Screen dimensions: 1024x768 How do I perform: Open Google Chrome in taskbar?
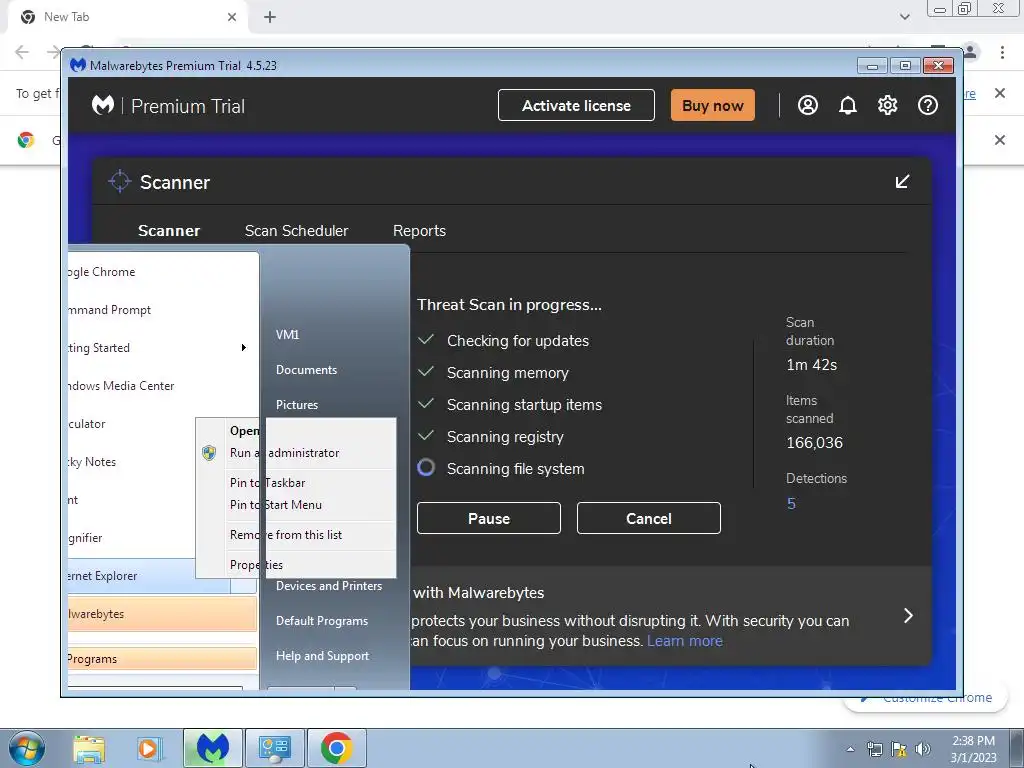click(337, 748)
